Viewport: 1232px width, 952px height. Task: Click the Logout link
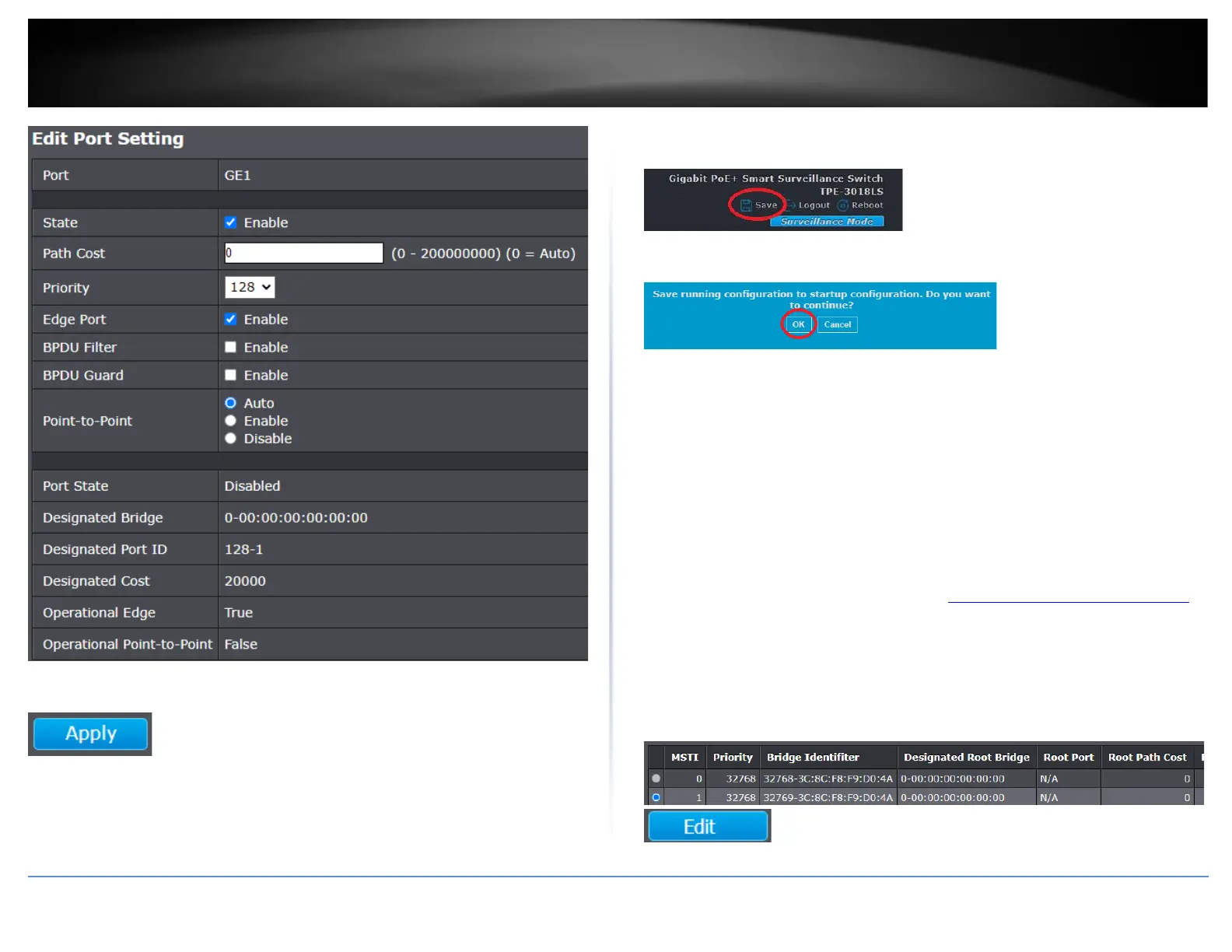click(x=814, y=205)
